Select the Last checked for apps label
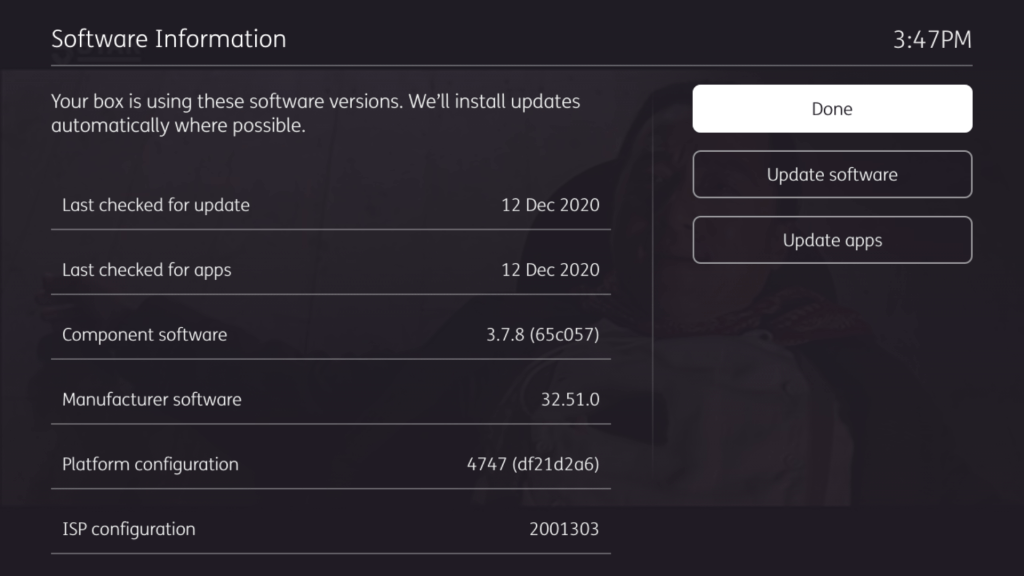Image resolution: width=1024 pixels, height=576 pixels. 146,270
